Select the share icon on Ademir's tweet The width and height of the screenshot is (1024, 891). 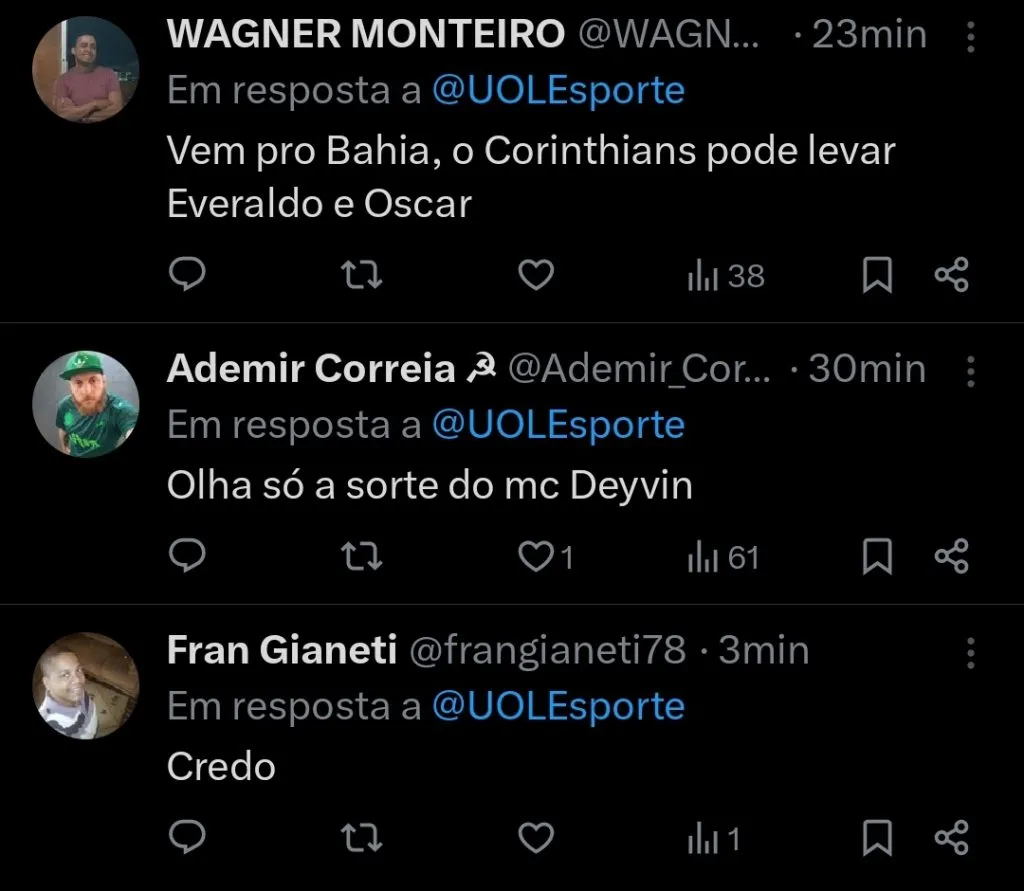[951, 556]
